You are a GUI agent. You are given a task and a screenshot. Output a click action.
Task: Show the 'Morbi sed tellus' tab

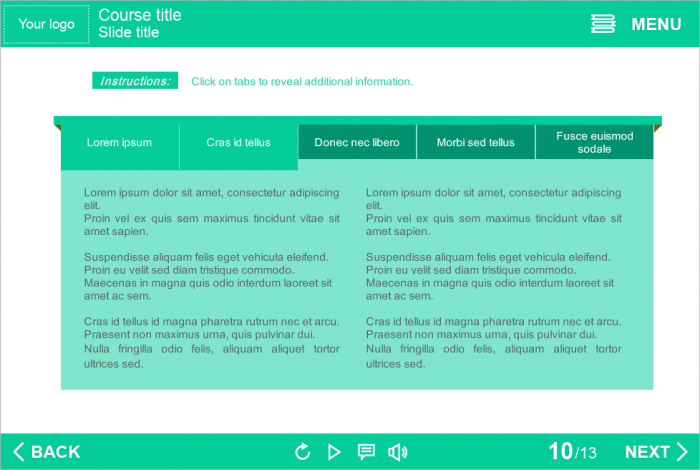476,143
